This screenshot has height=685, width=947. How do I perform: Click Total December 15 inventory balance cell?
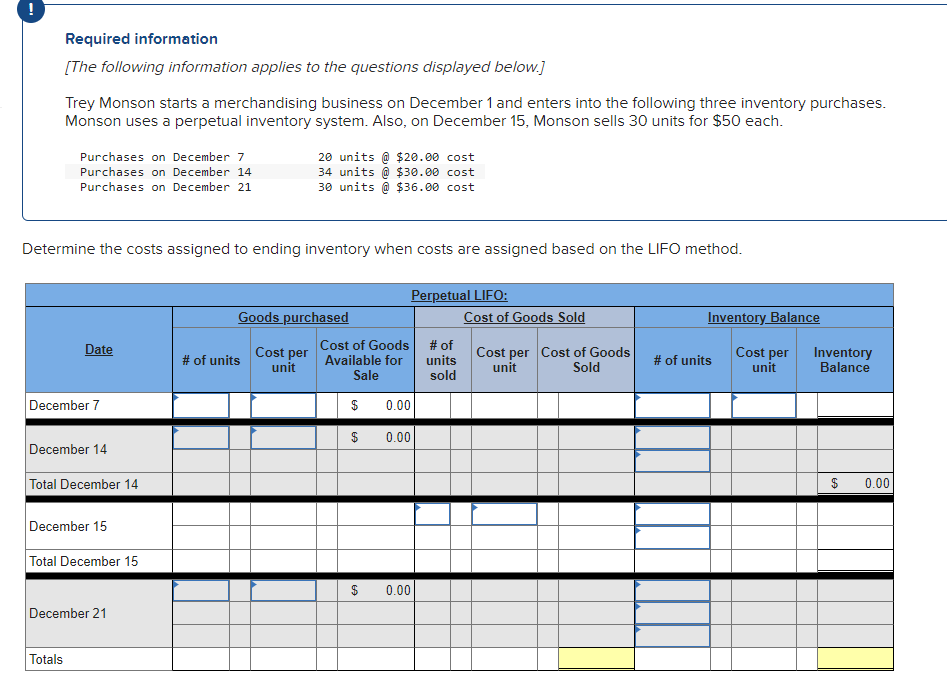coord(855,561)
